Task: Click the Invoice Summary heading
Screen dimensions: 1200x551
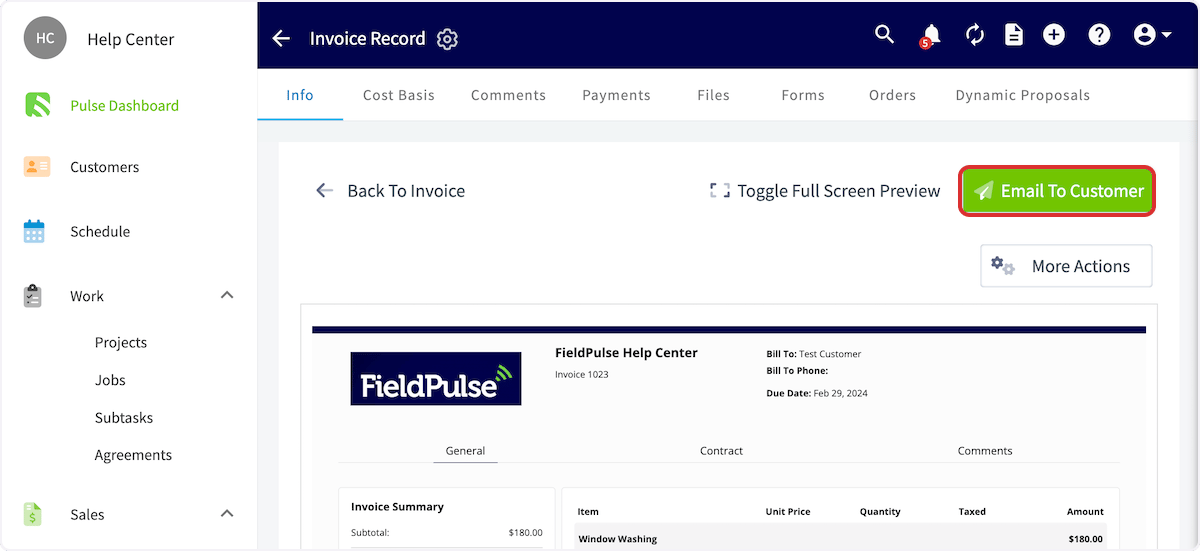Action: [397, 507]
